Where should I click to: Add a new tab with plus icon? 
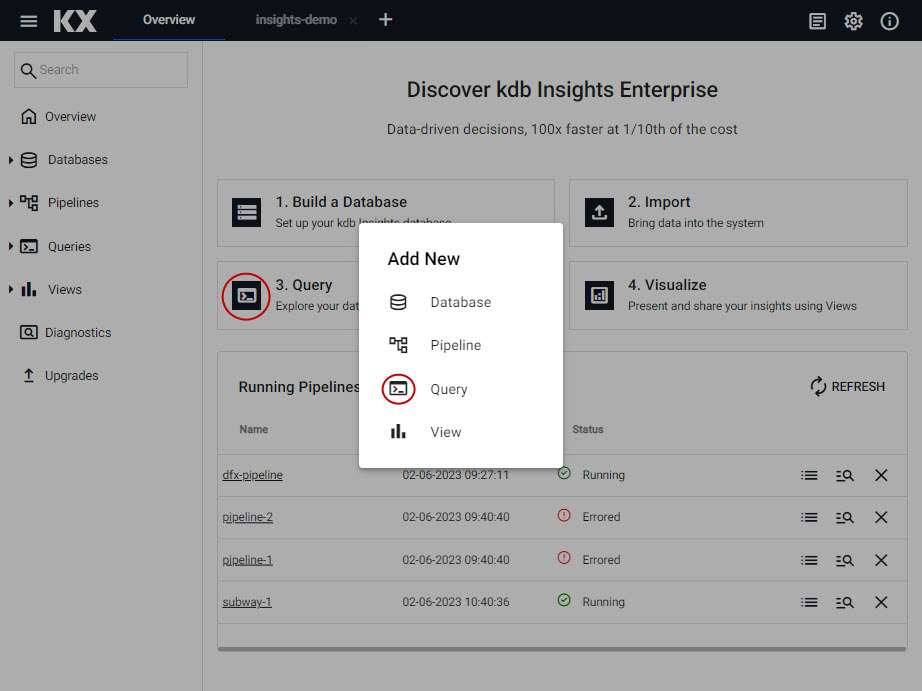click(x=385, y=20)
